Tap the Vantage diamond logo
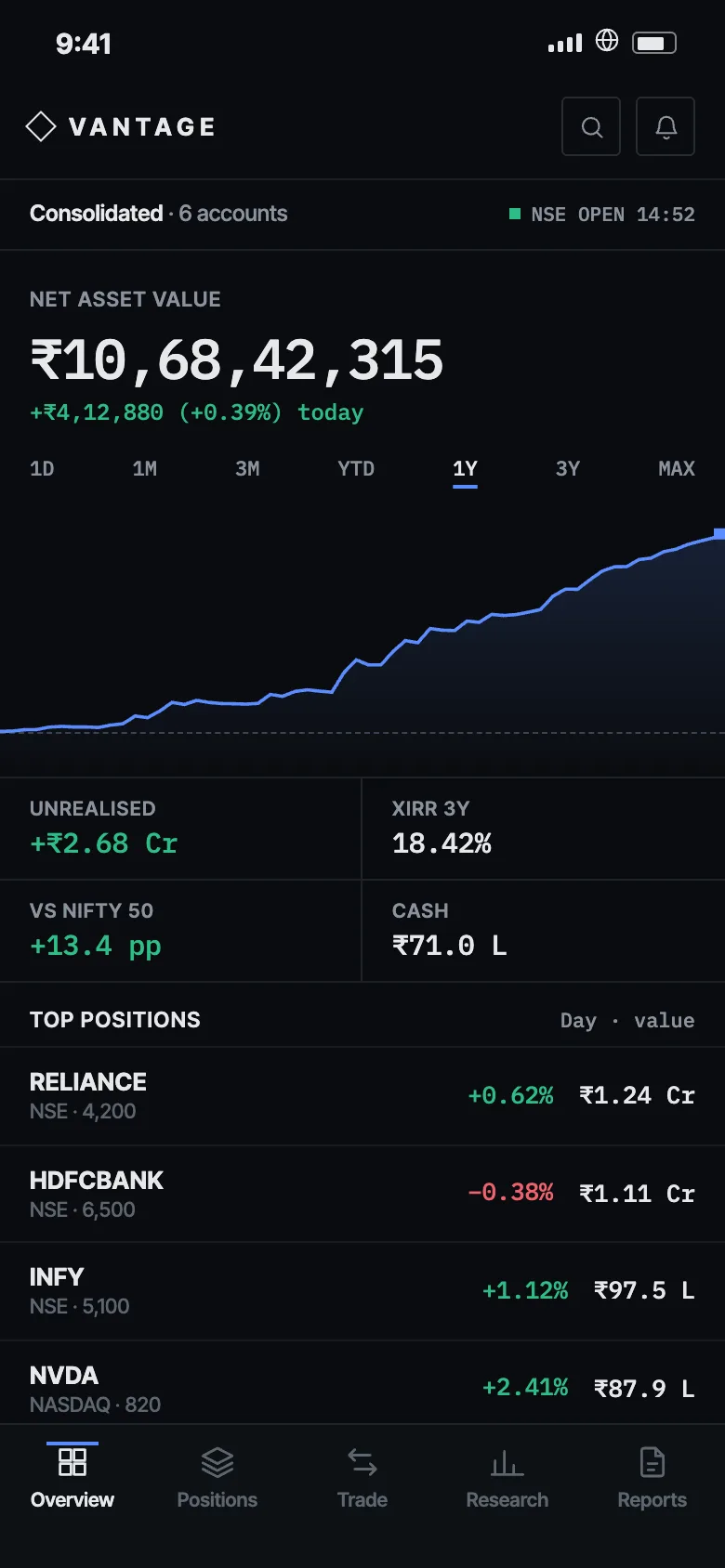 point(41,126)
